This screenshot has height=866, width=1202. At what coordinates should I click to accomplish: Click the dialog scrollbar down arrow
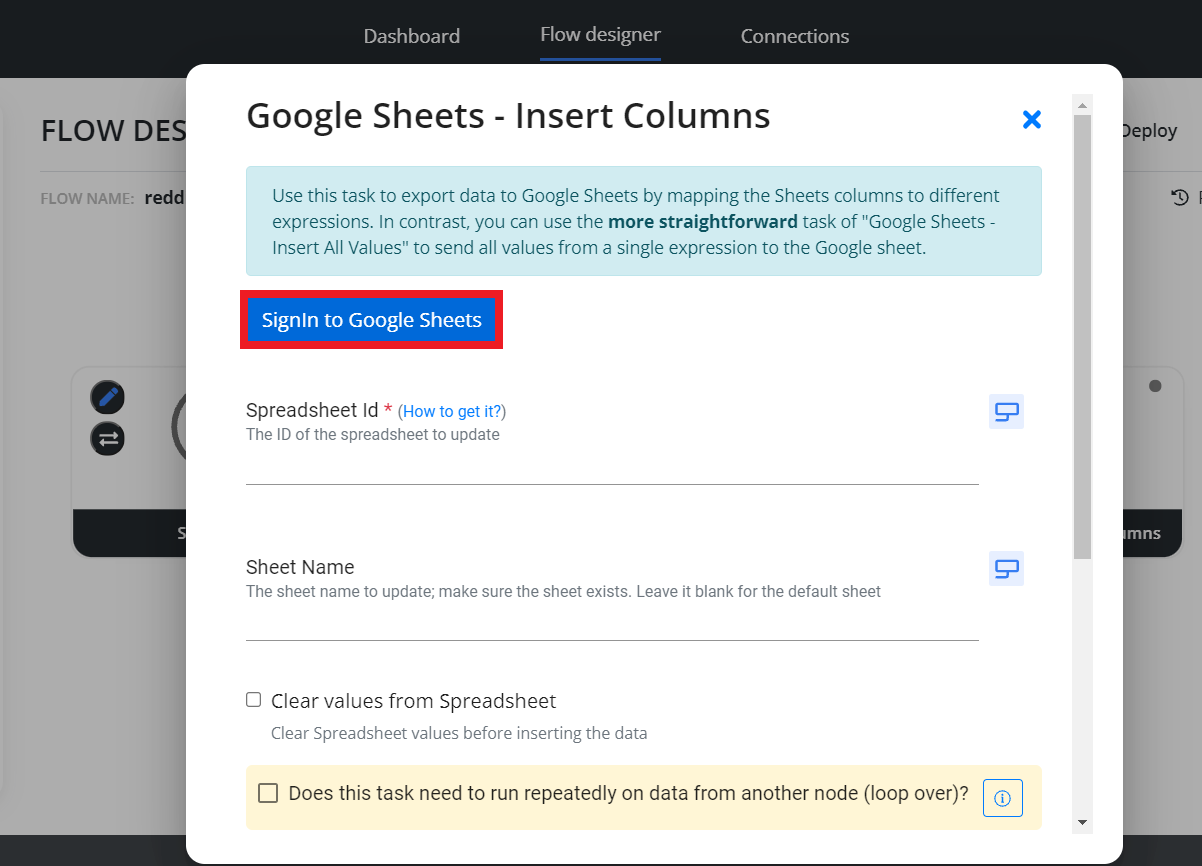(x=1082, y=822)
